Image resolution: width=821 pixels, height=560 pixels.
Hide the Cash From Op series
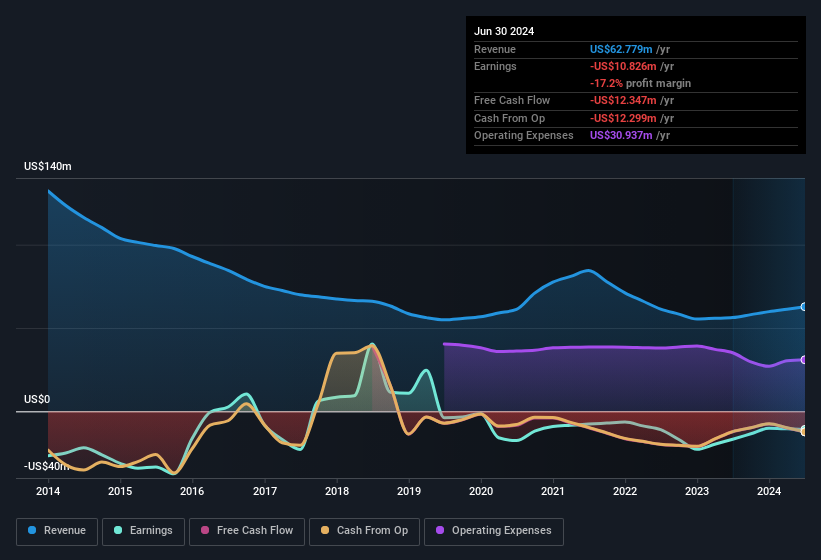tap(363, 531)
